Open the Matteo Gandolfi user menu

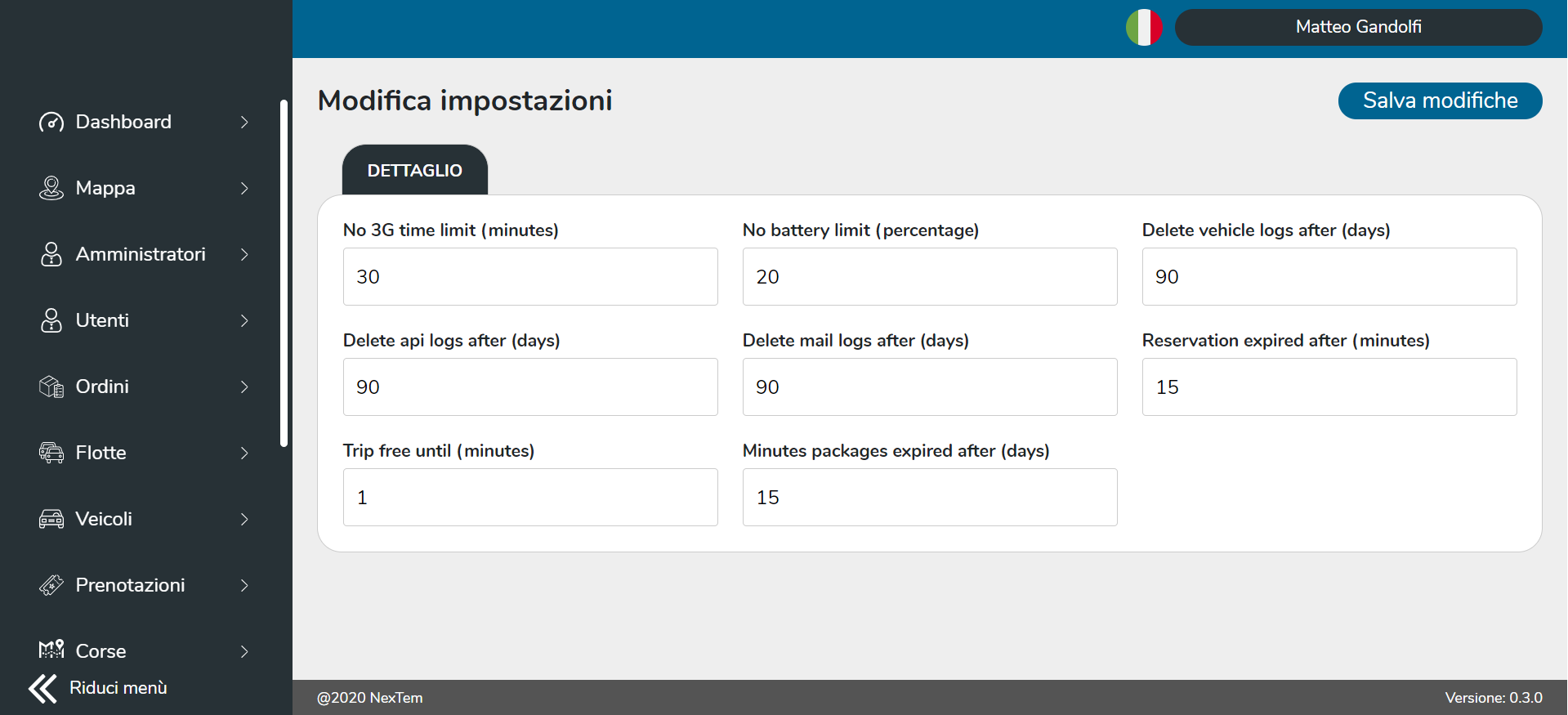1358,28
